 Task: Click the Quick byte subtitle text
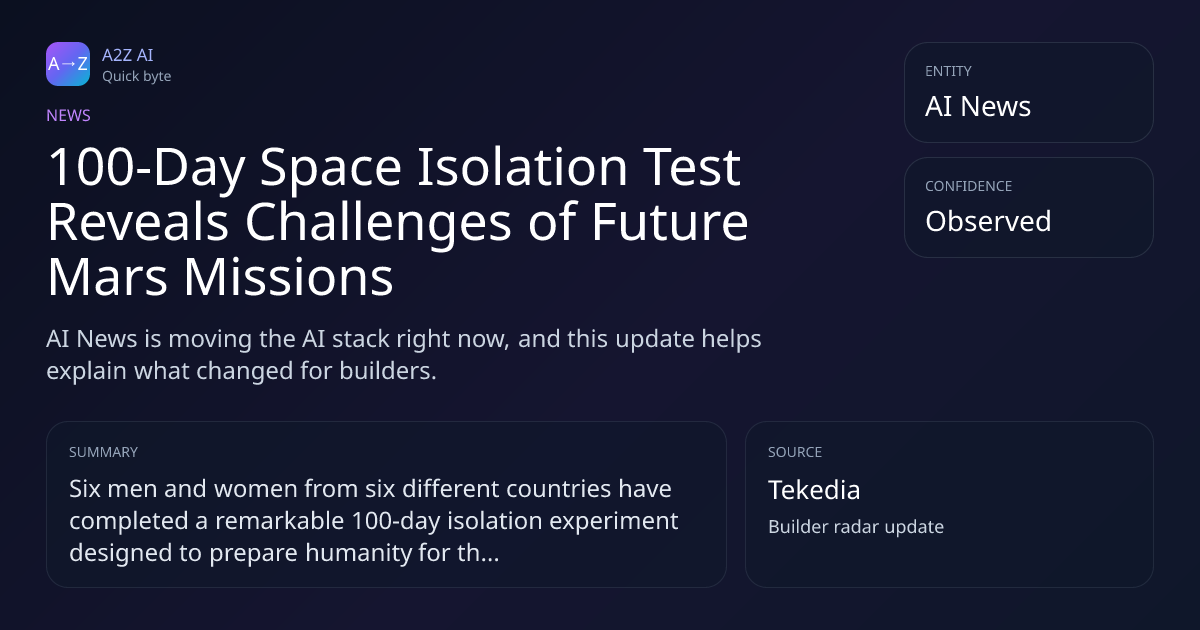[136, 76]
